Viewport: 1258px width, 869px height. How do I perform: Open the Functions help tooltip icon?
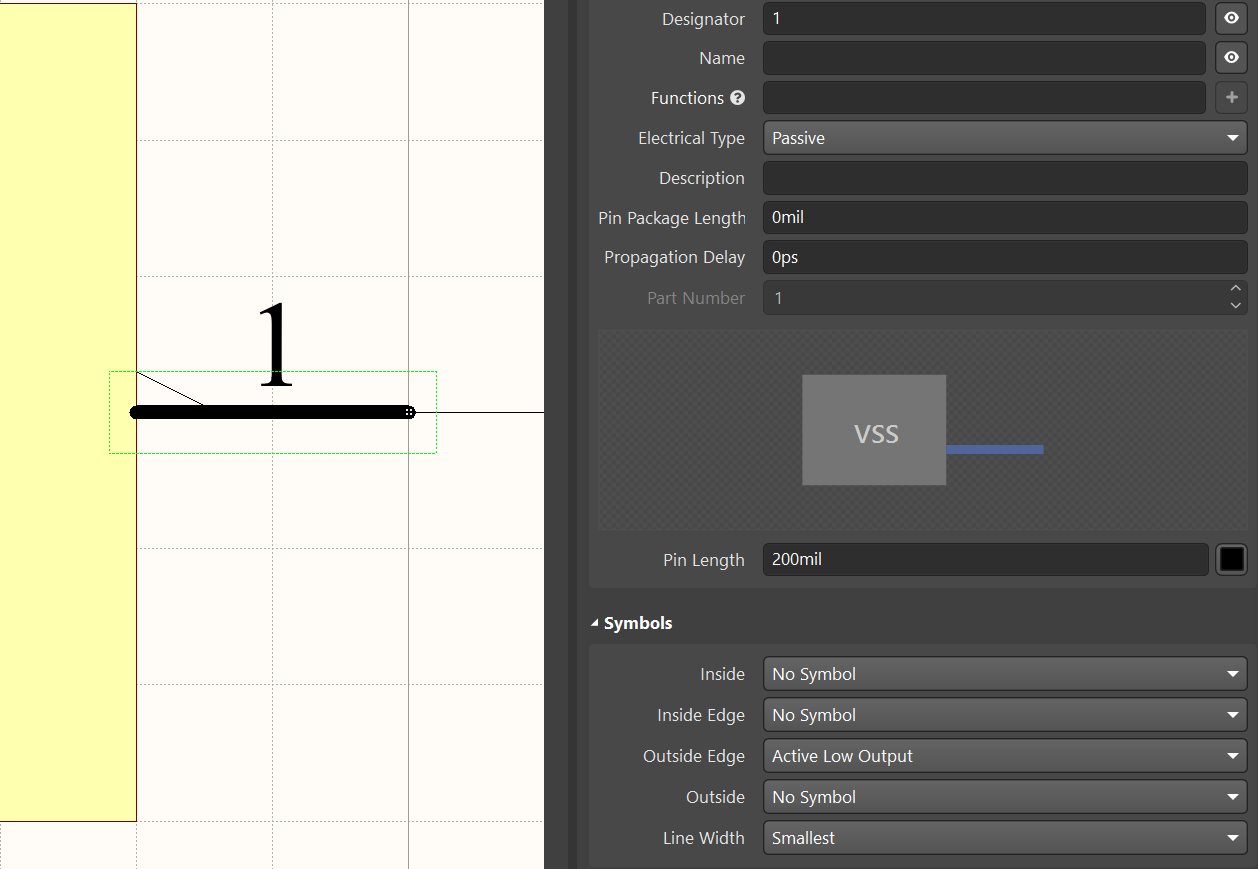coord(737,97)
